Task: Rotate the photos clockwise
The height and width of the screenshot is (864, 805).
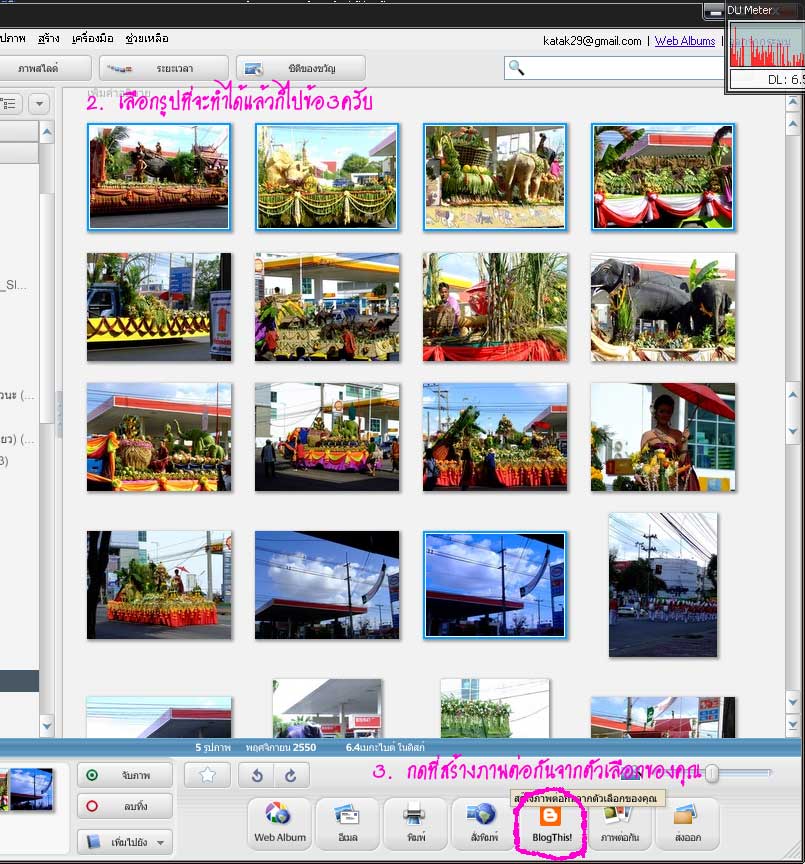Action: [291, 775]
